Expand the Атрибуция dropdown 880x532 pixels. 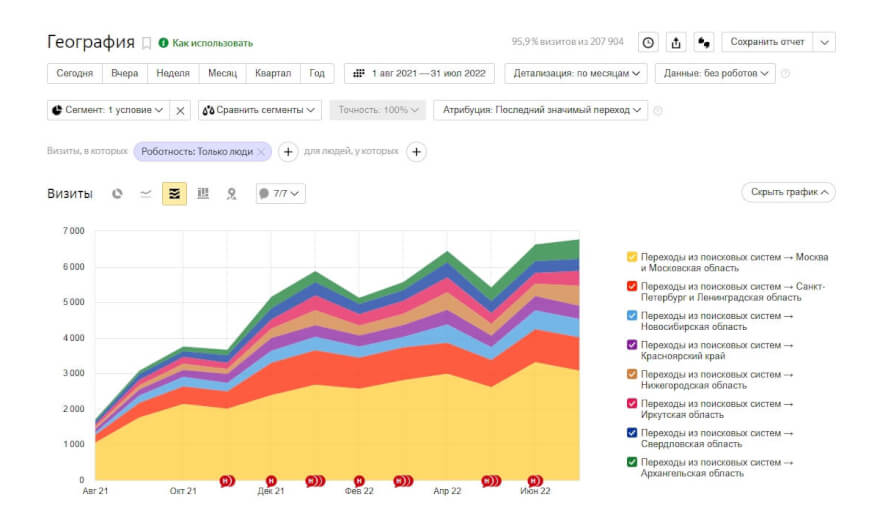click(540, 110)
